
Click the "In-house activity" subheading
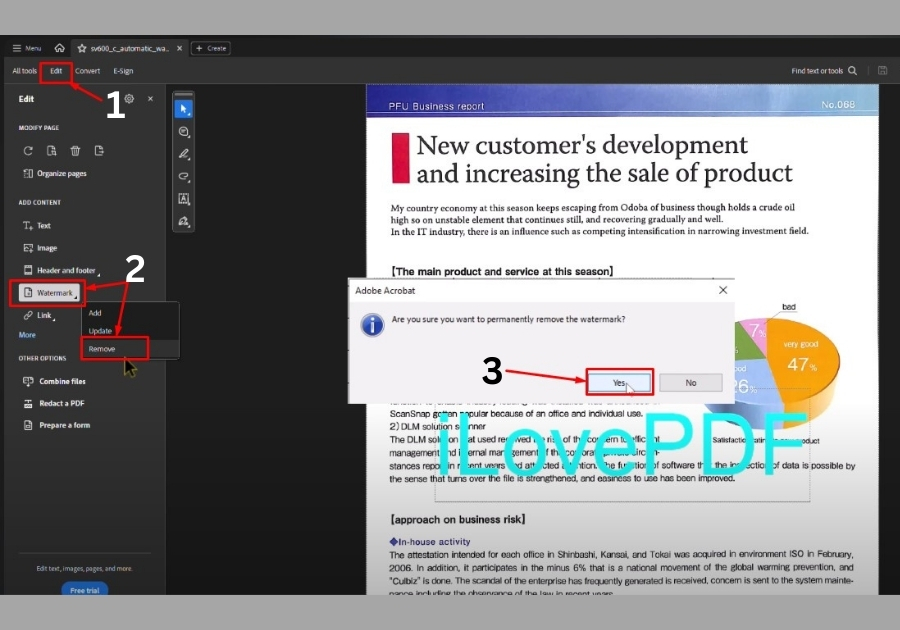click(x=430, y=542)
